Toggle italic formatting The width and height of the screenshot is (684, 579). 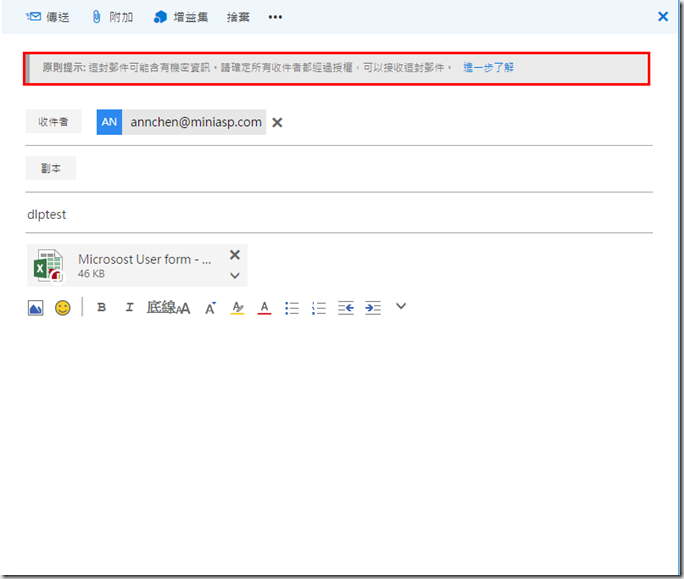click(x=129, y=308)
